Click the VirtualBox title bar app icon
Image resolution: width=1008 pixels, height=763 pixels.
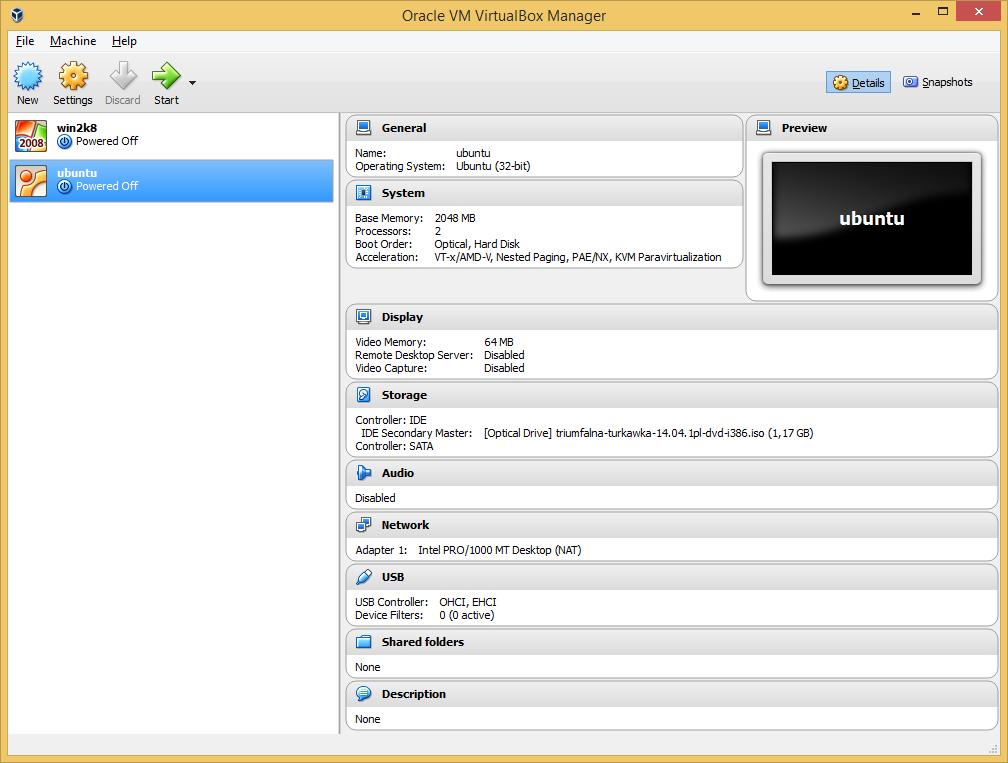17,15
